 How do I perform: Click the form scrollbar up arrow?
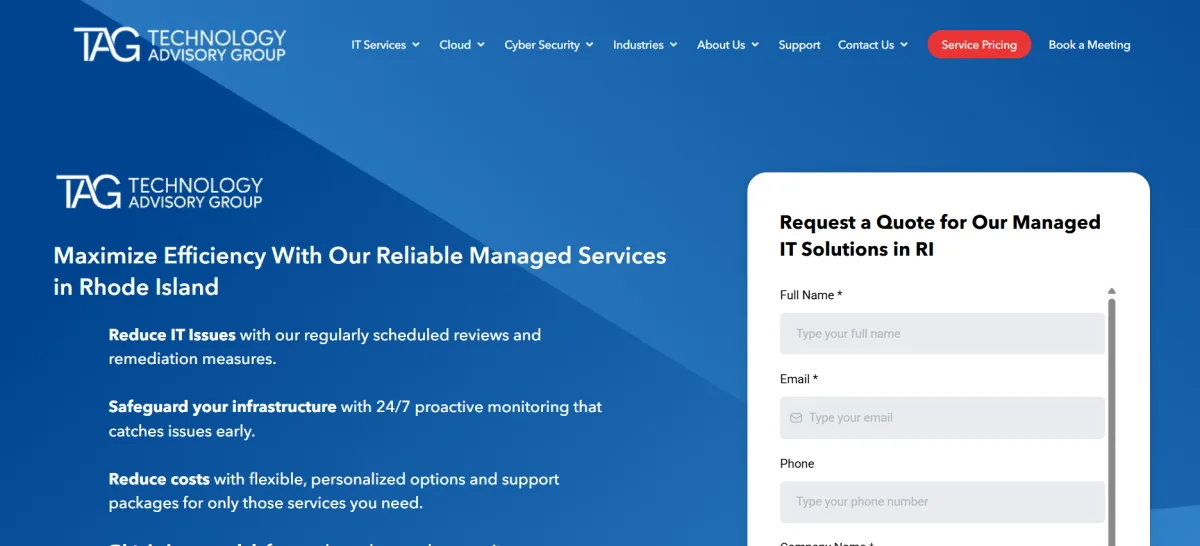tap(1111, 291)
